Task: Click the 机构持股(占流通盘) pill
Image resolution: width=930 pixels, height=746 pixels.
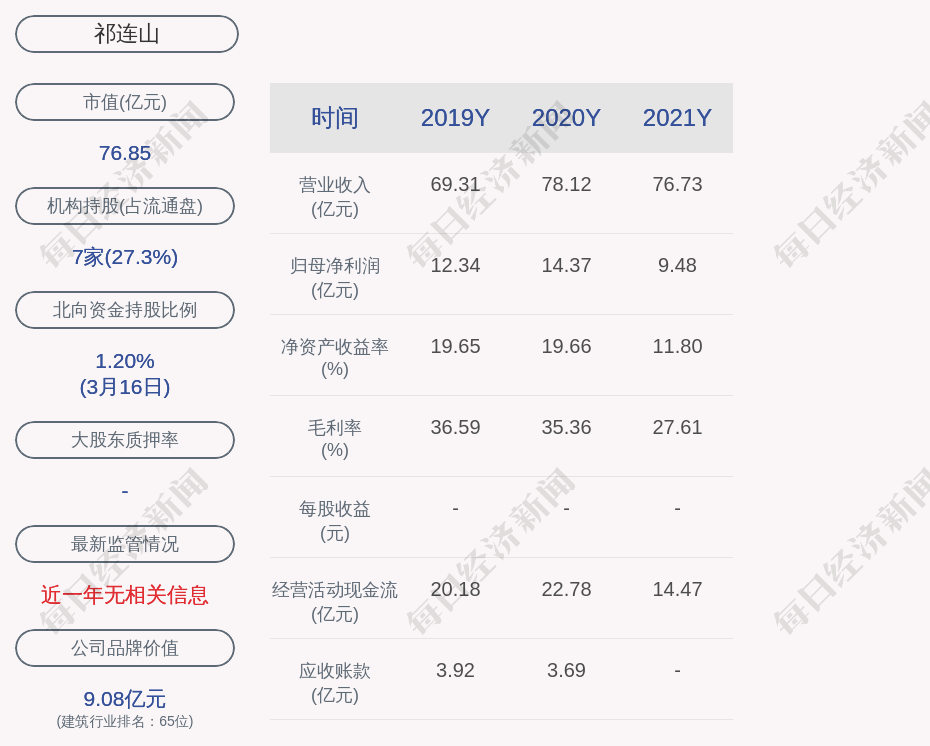Action: pos(125,206)
